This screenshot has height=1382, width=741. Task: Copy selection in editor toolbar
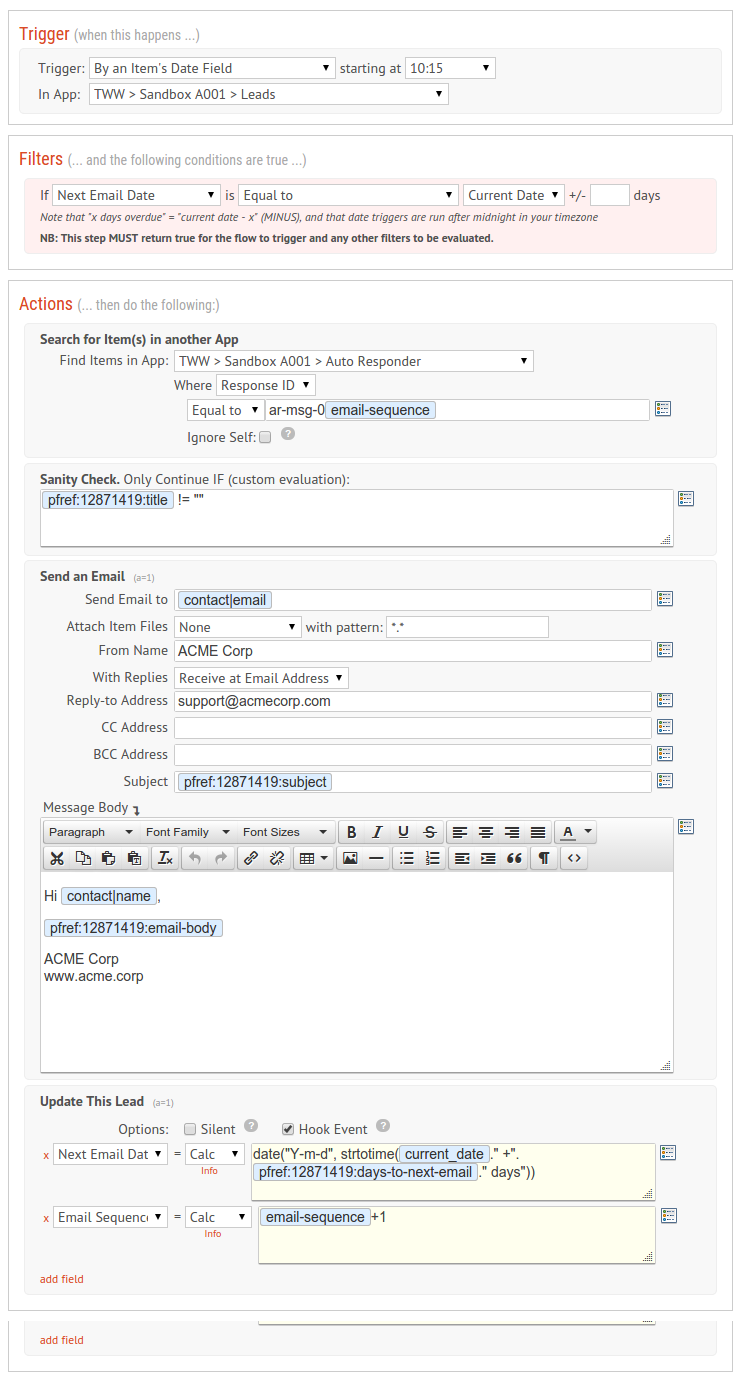[83, 858]
